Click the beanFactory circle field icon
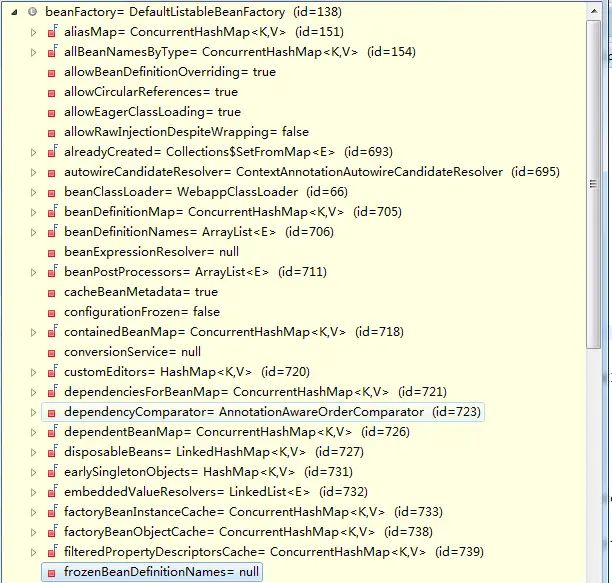The width and height of the screenshot is (612, 583). point(33,12)
